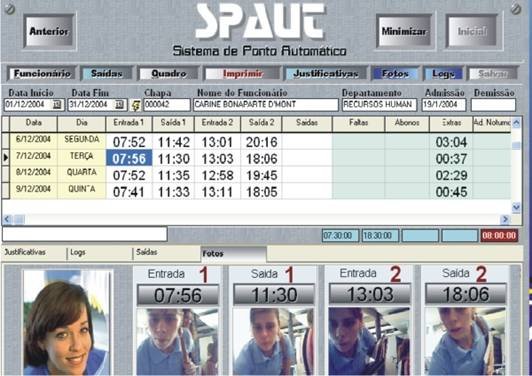Click the horizontal scrollbar left arrow

6,220
